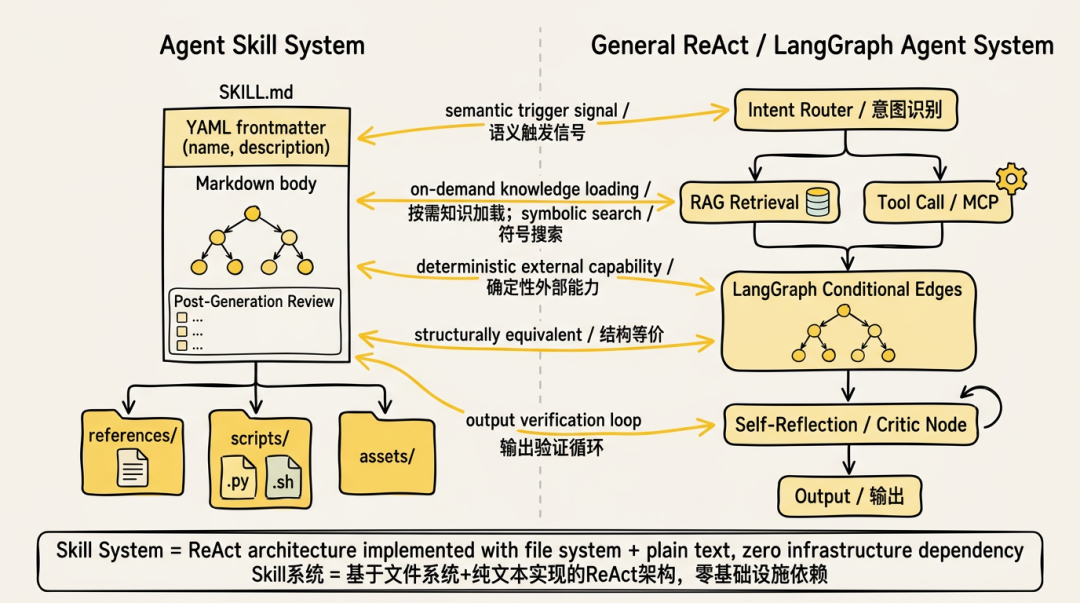The image size is (1080, 603).
Task: Open the assets/ folder
Action: pyautogui.click(x=387, y=453)
